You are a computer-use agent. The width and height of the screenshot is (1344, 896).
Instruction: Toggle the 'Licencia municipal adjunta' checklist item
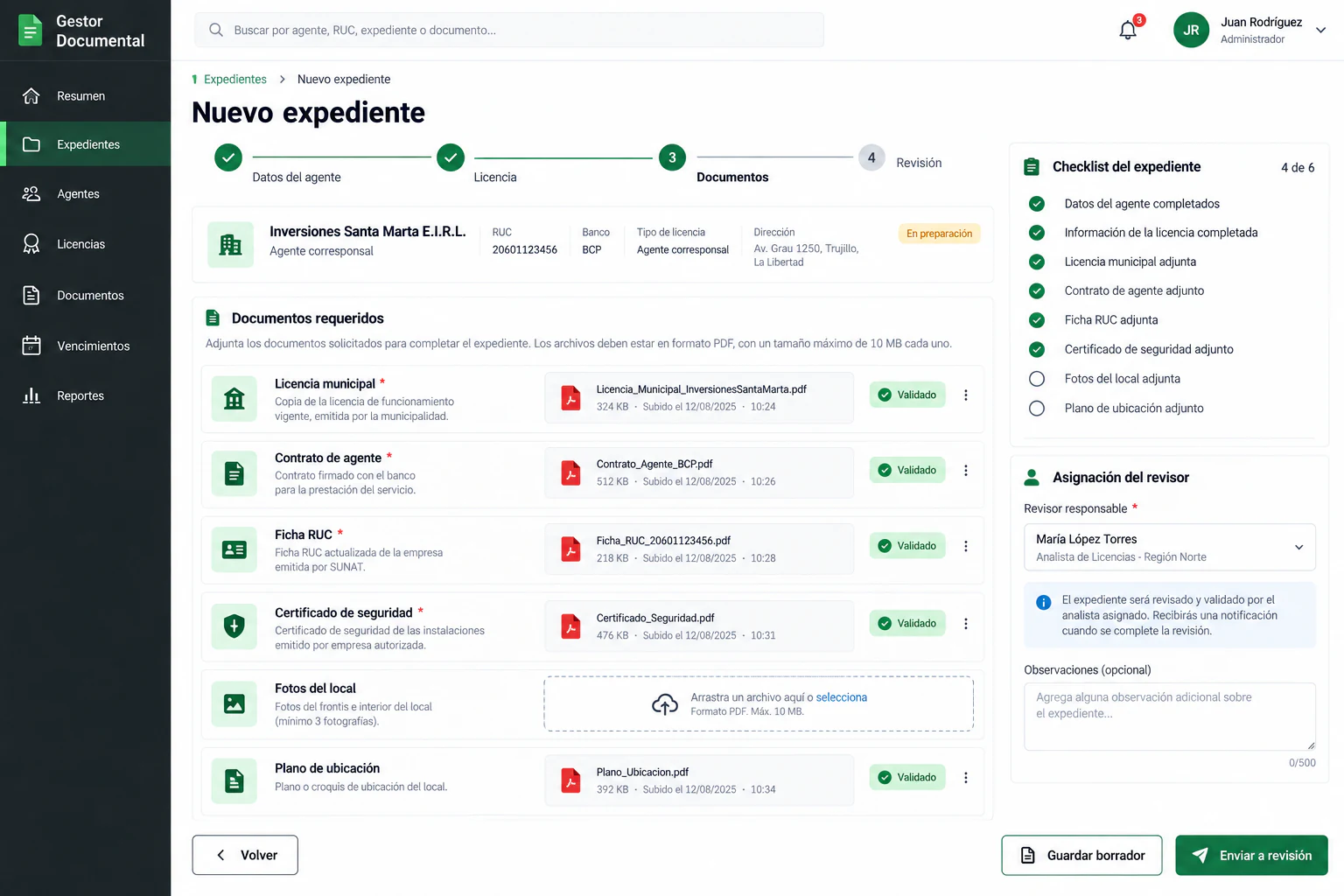1037,262
